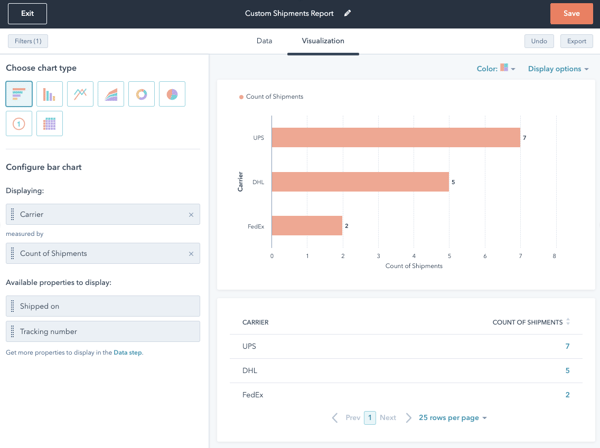Click the COUNT OF SHIPMENTS column header
The image size is (600, 448).
tap(527, 323)
